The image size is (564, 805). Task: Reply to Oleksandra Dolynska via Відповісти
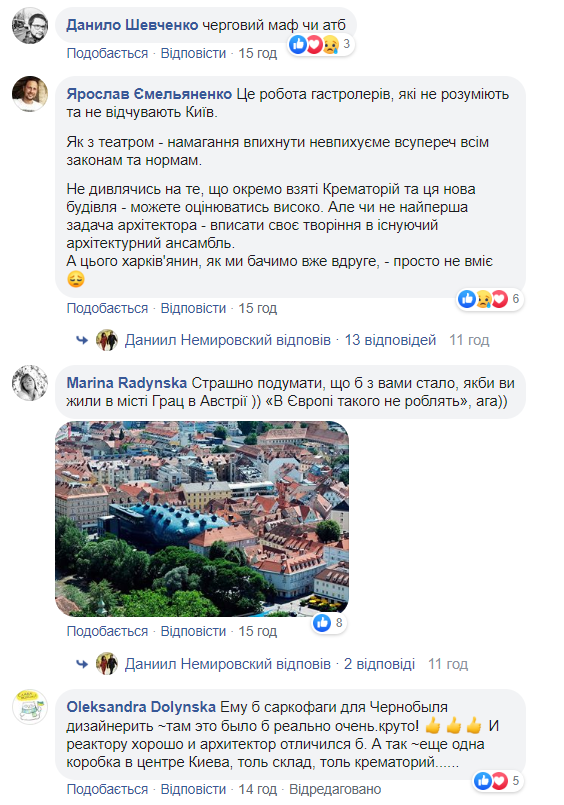[193, 789]
